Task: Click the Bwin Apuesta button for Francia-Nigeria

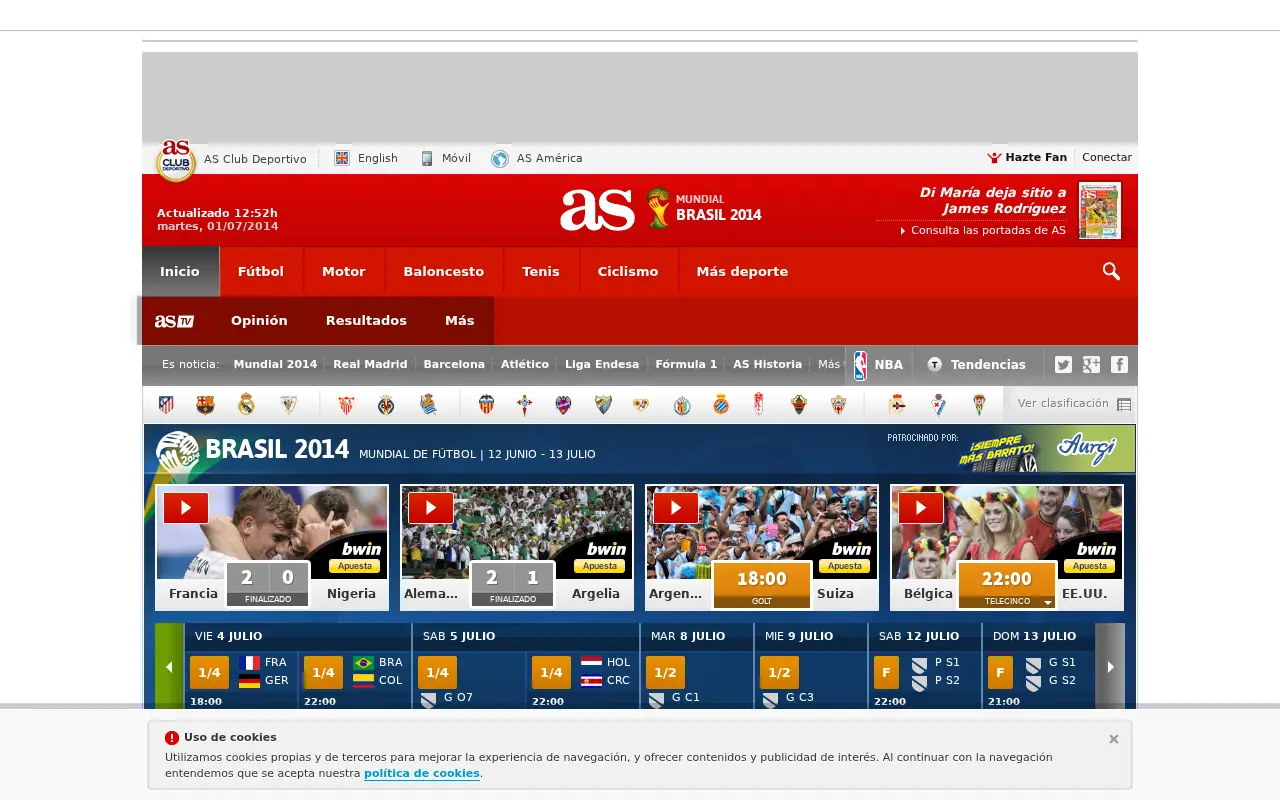Action: point(355,566)
